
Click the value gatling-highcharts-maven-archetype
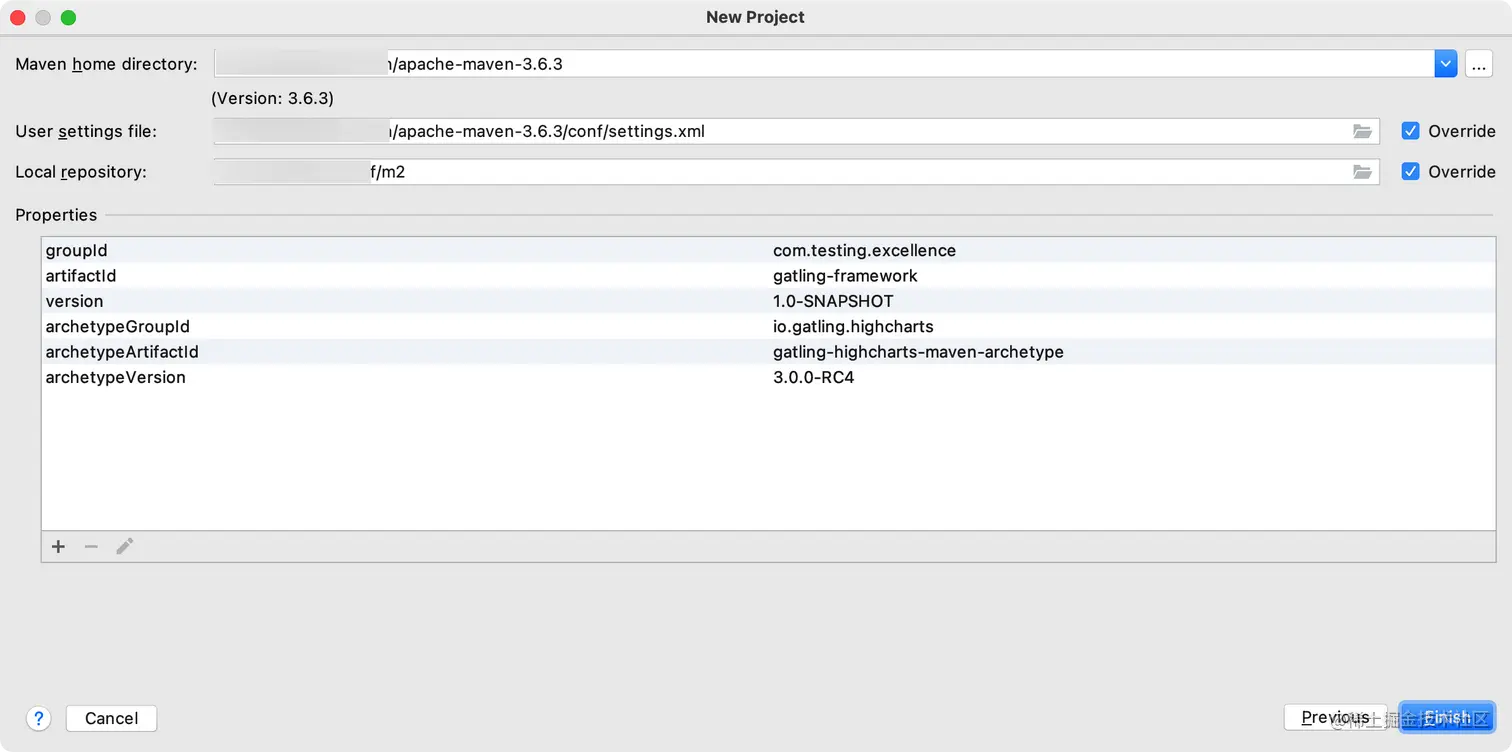tap(918, 352)
